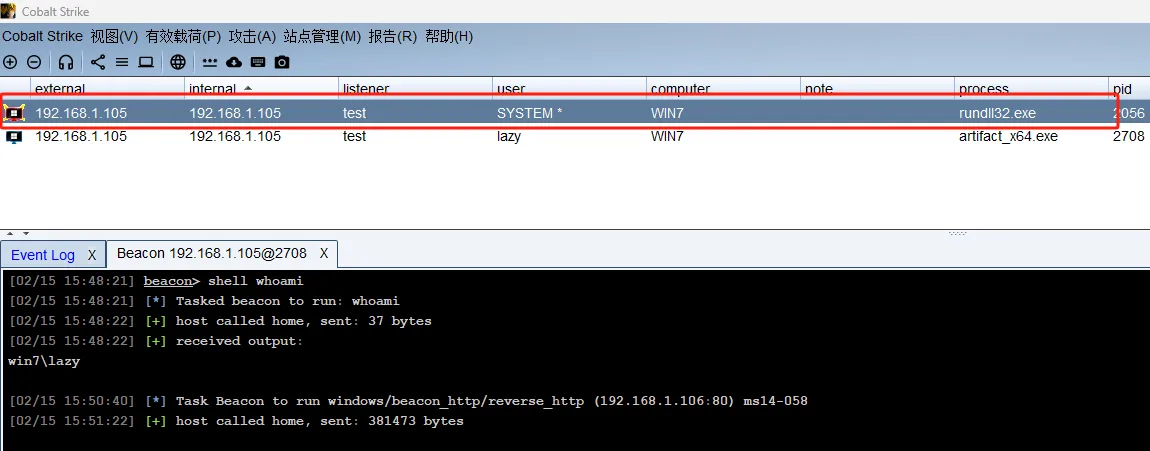
Task: Click the connect to team server plus icon
Action: pyautogui.click(x=10, y=62)
